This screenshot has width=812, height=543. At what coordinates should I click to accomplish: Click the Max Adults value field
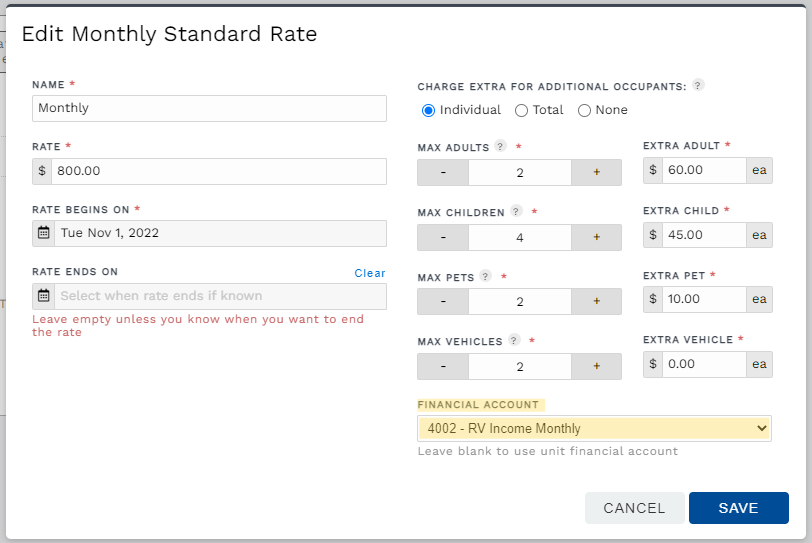pyautogui.click(x=520, y=172)
